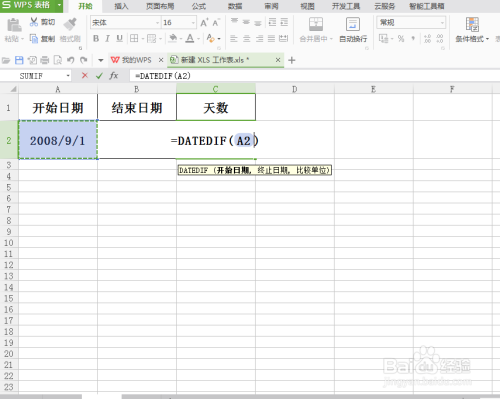Click the fill color paint bucket

point(173,38)
